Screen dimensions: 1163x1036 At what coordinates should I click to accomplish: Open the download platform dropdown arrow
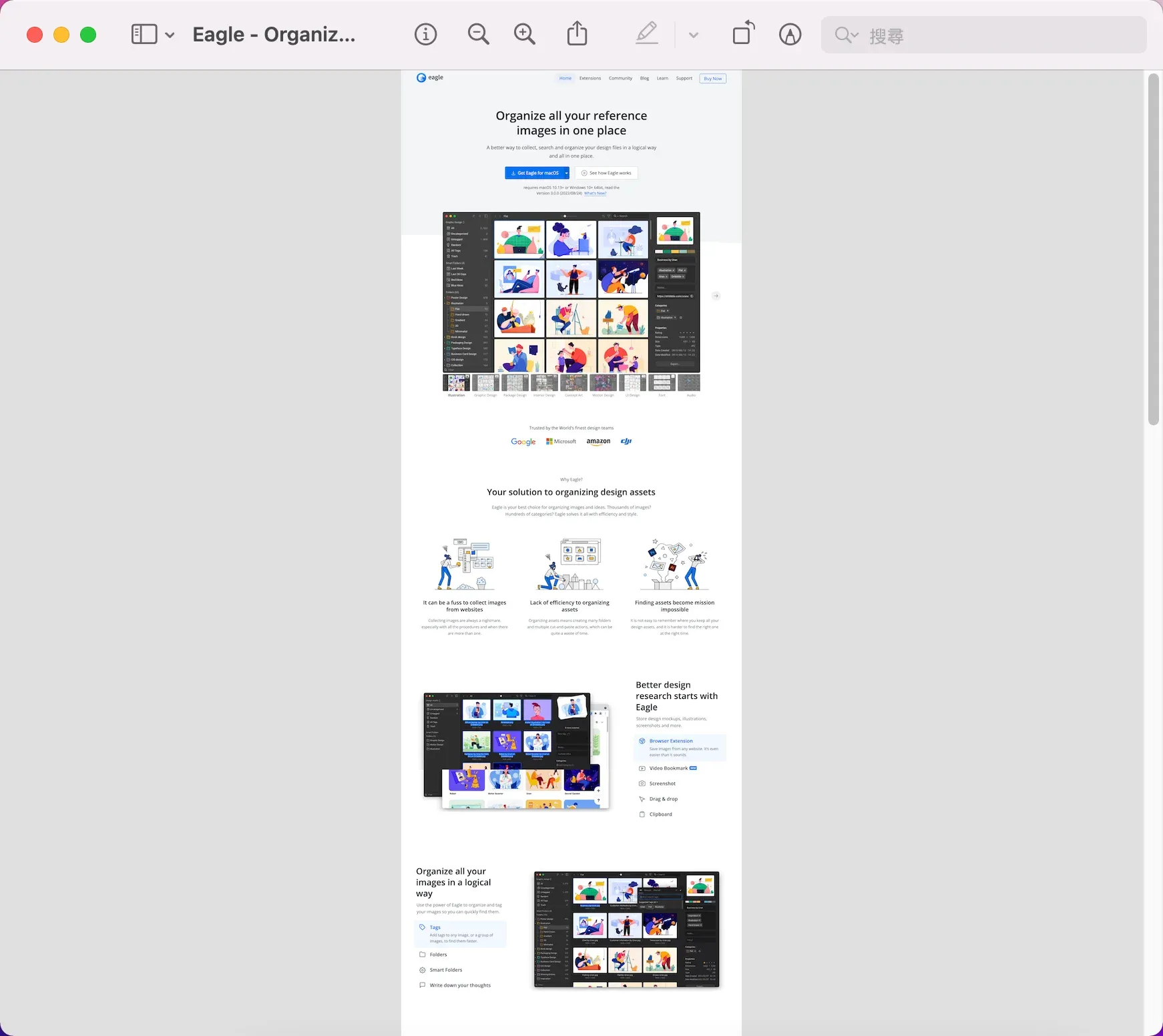567,173
